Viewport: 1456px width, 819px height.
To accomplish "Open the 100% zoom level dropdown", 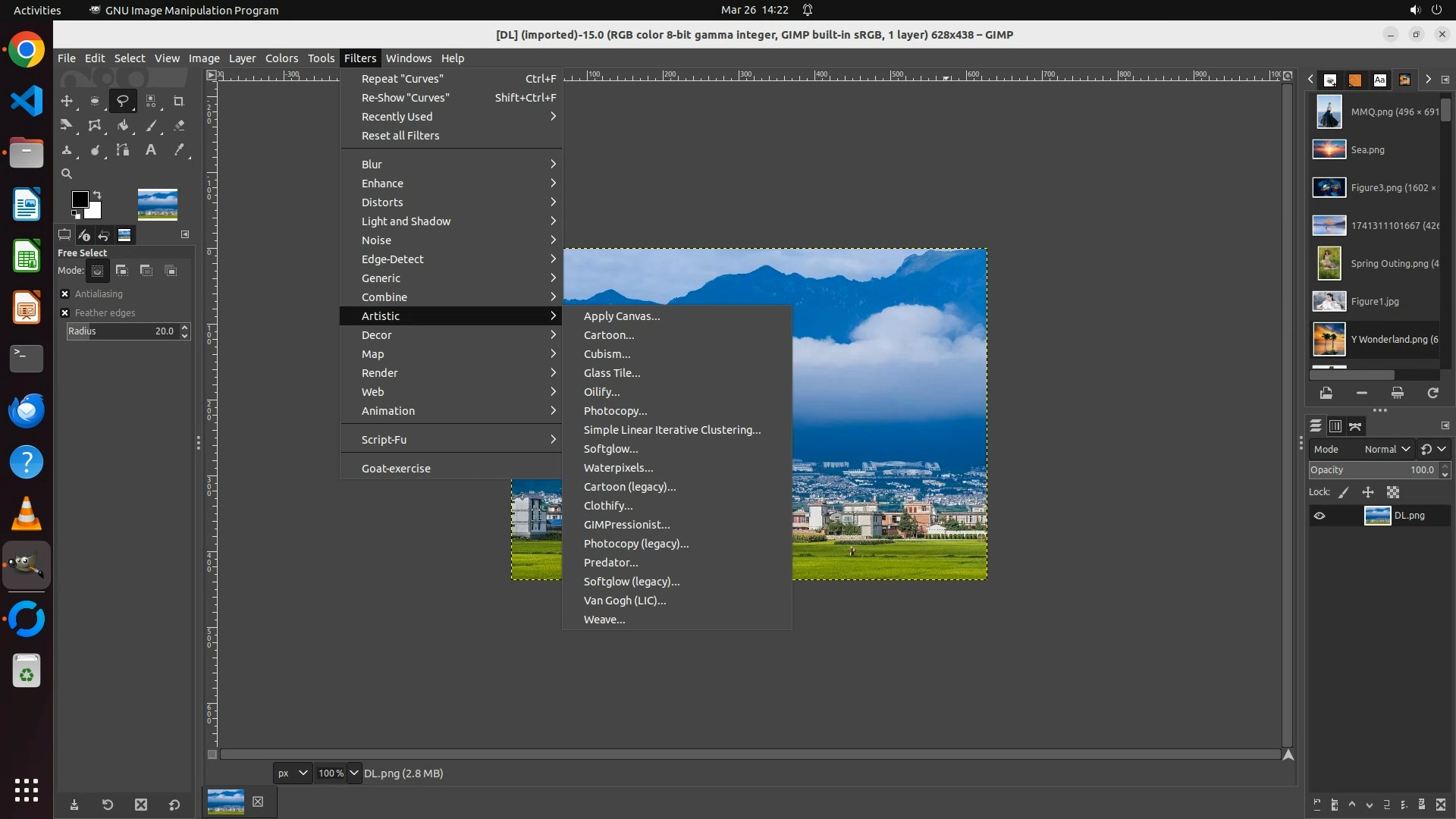I will 353,773.
